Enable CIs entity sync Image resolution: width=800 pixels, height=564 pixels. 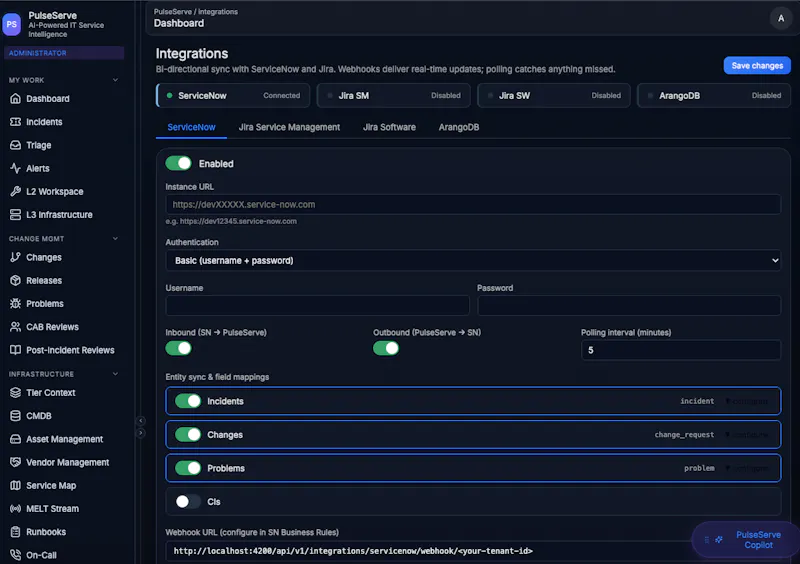coord(188,502)
